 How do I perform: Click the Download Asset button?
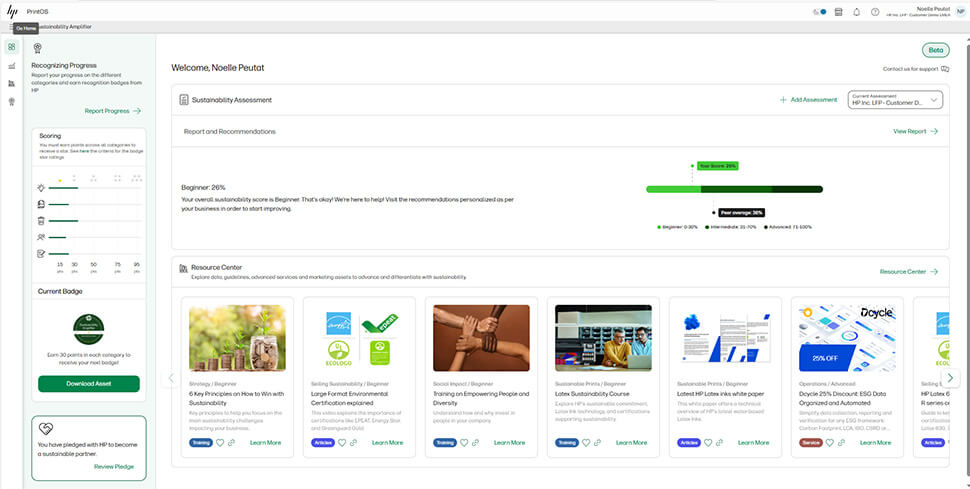88,384
